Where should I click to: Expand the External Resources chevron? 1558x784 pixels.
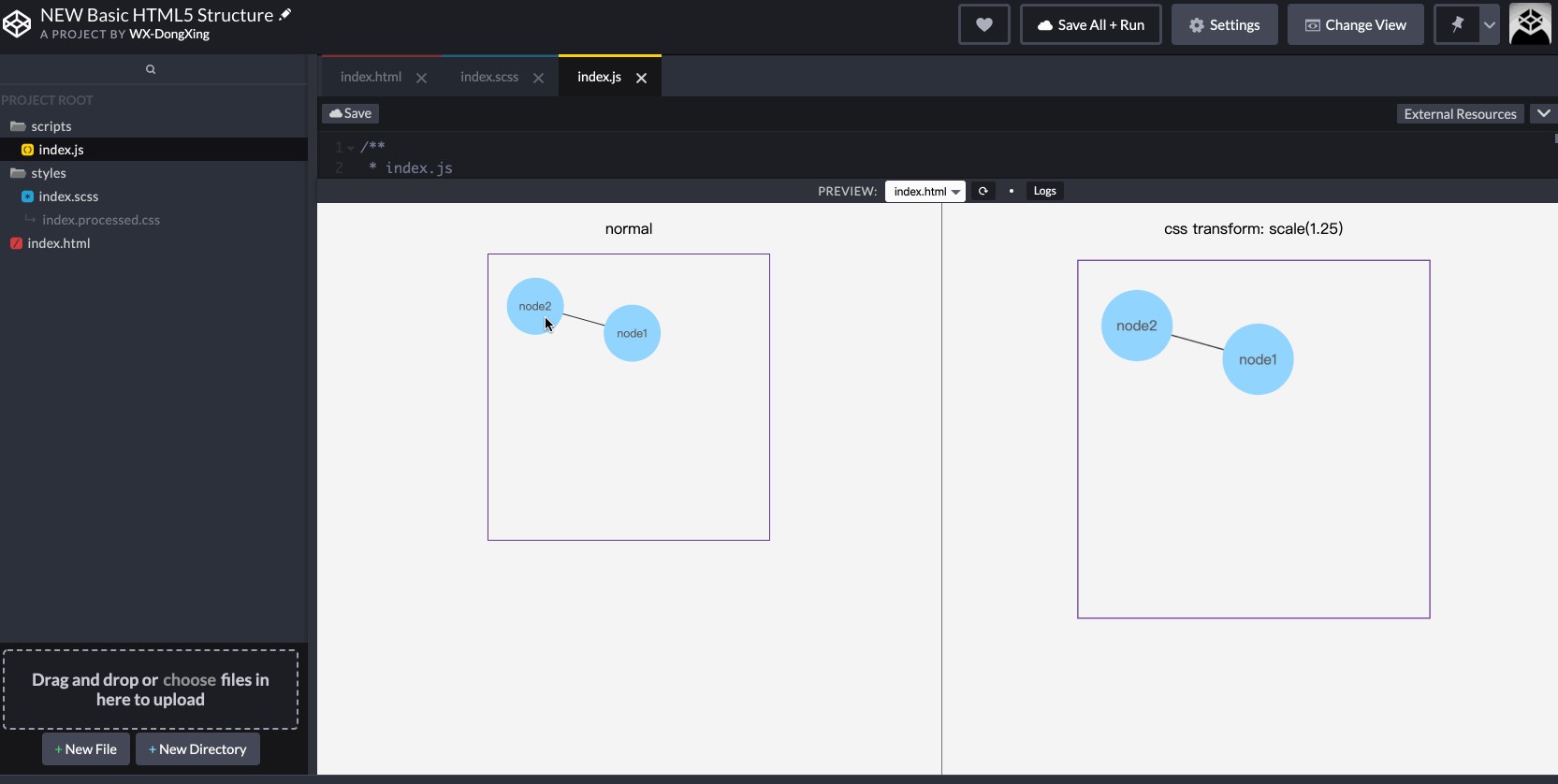tap(1543, 113)
